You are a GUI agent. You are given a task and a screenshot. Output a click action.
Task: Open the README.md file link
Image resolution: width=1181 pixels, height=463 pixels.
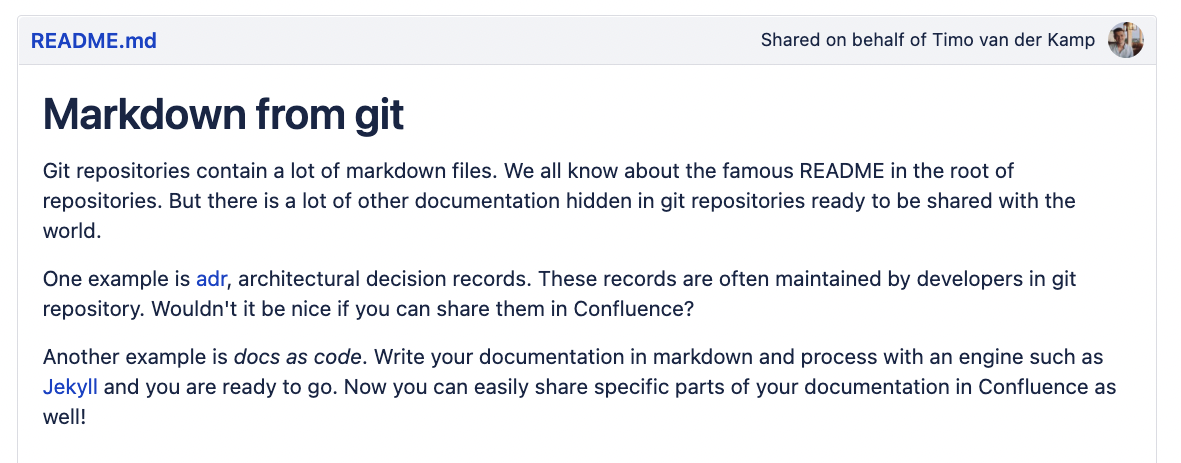93,41
